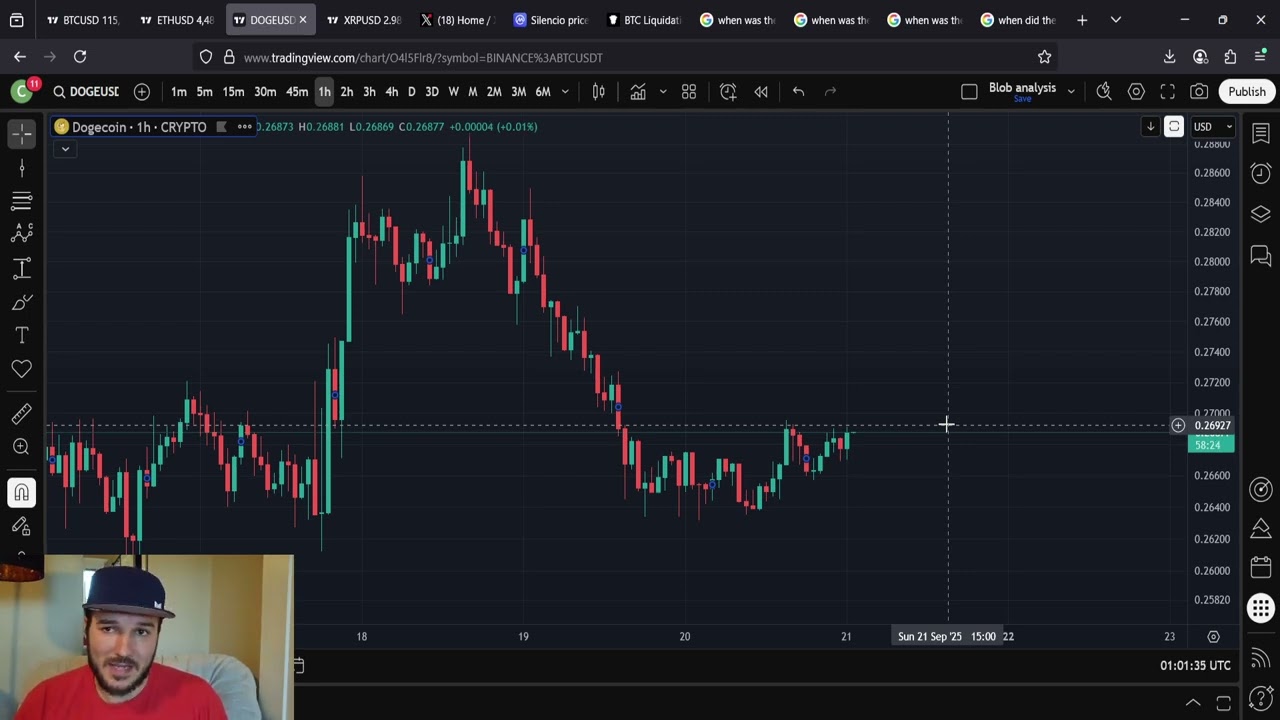Image resolution: width=1280 pixels, height=720 pixels.
Task: Click Save under Blob analysis
Action: tap(1022, 99)
